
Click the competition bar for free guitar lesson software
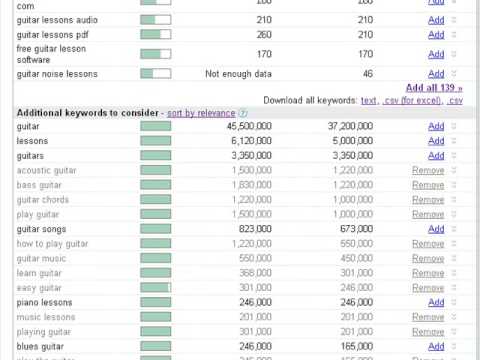156,54
